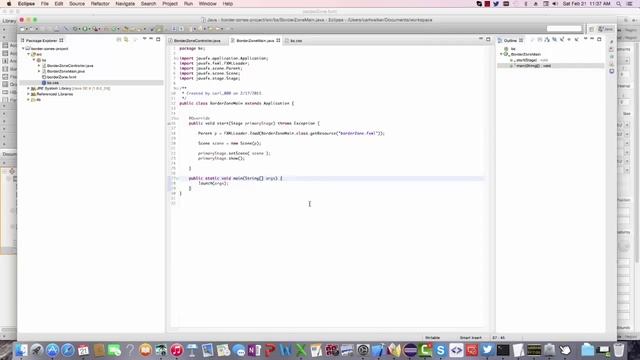Open Terminal from the dock
The height and width of the screenshot is (360, 640).
[503, 350]
